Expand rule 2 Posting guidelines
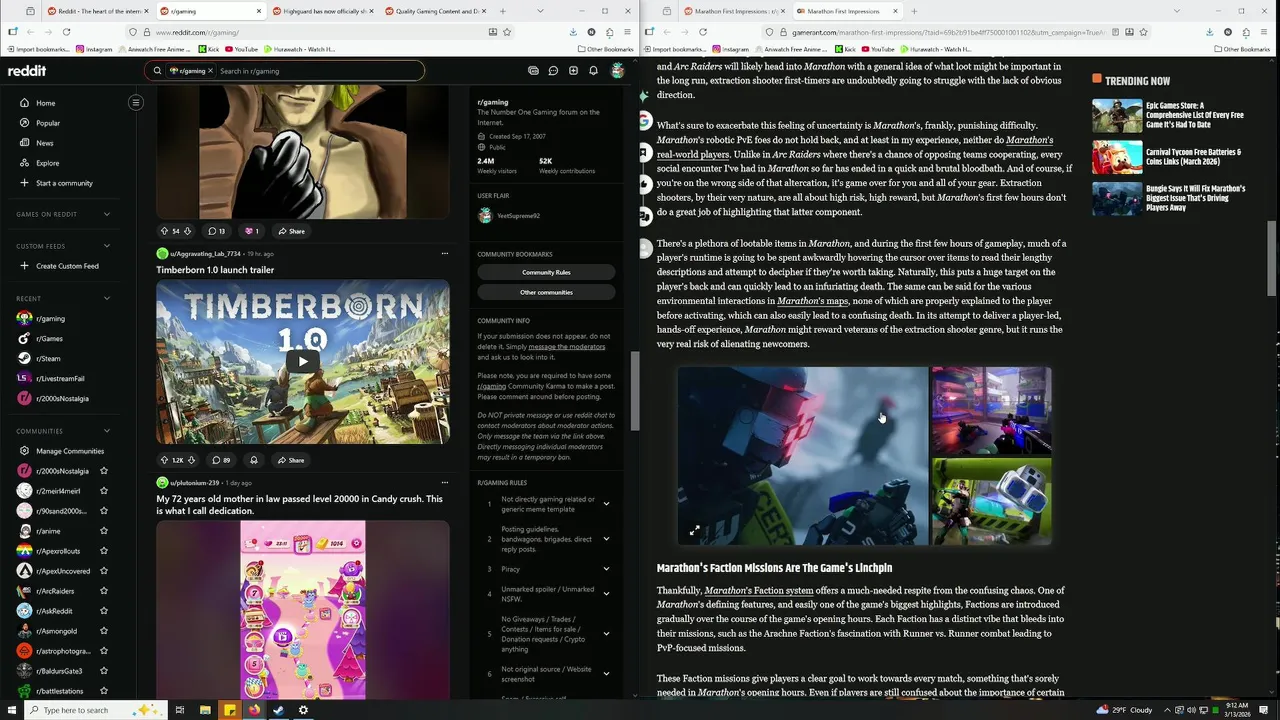This screenshot has height=720, width=1280. (x=606, y=539)
